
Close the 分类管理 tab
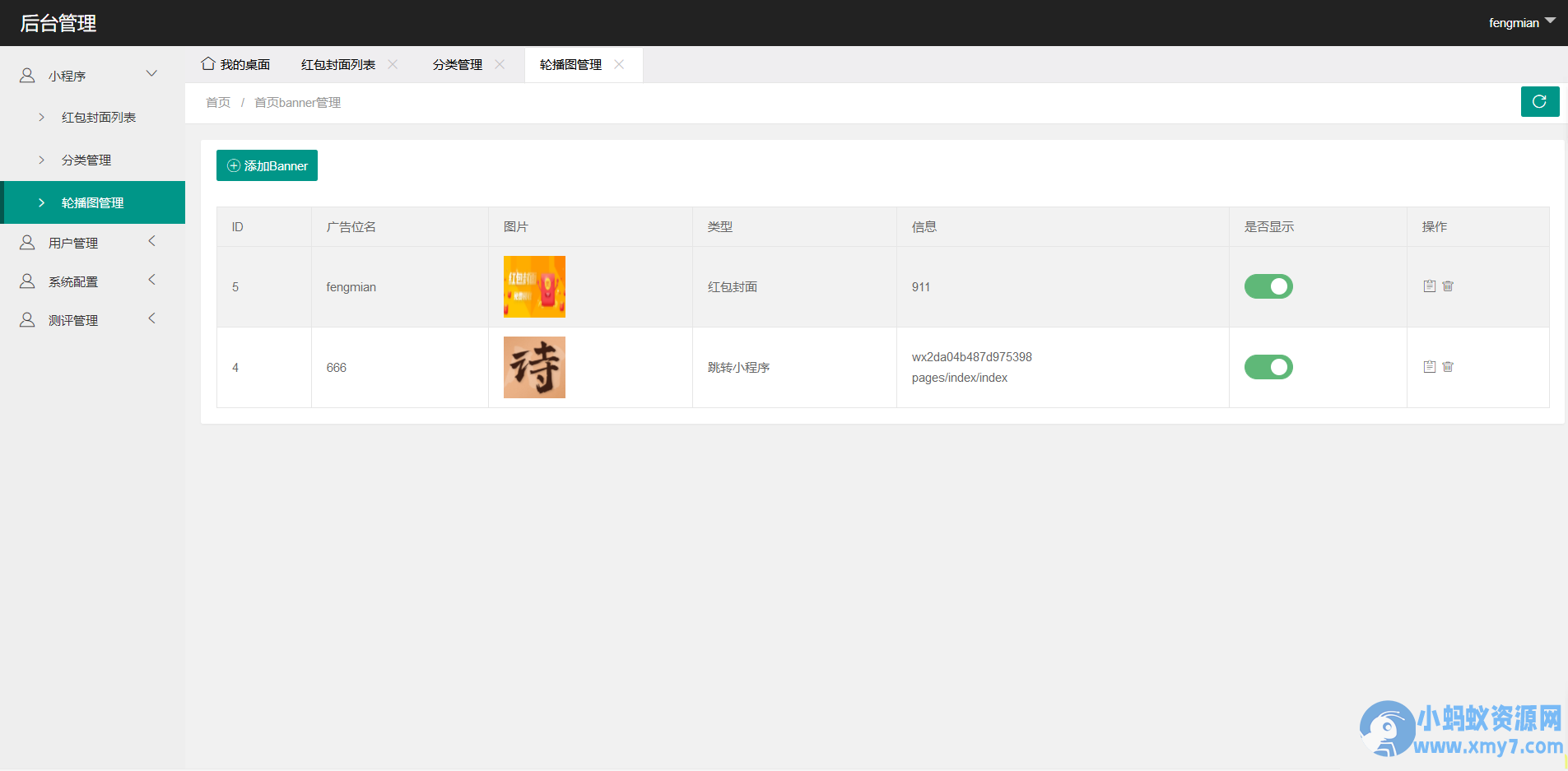(500, 64)
